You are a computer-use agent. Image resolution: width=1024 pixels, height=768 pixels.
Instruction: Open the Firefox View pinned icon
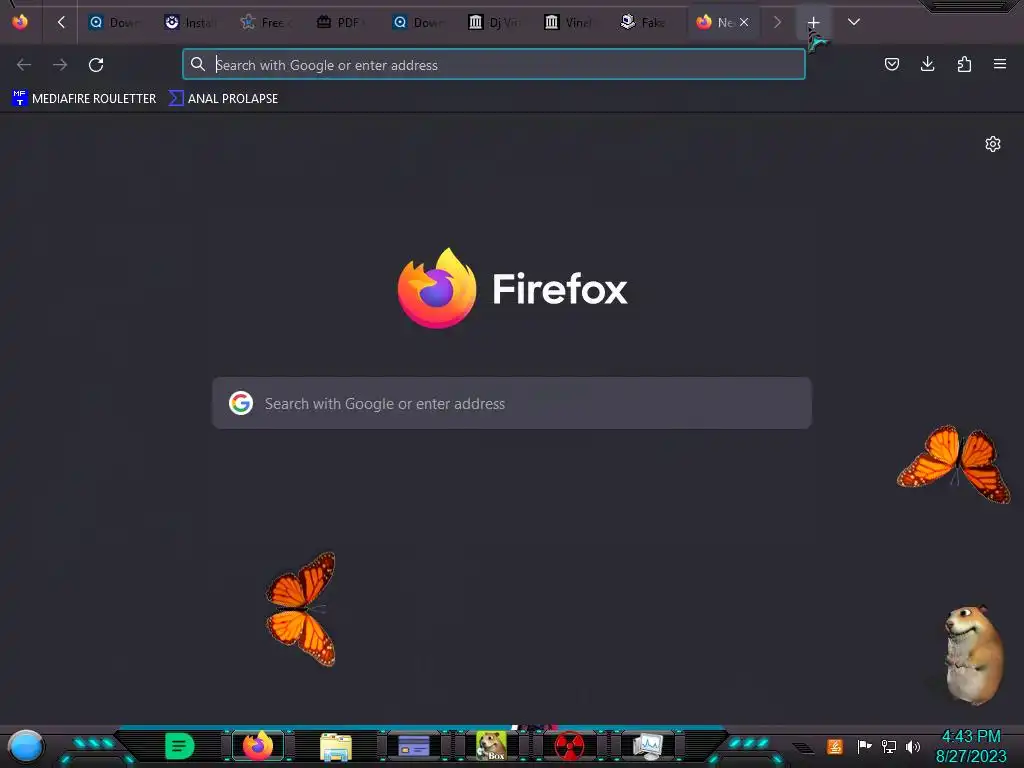coord(20,22)
